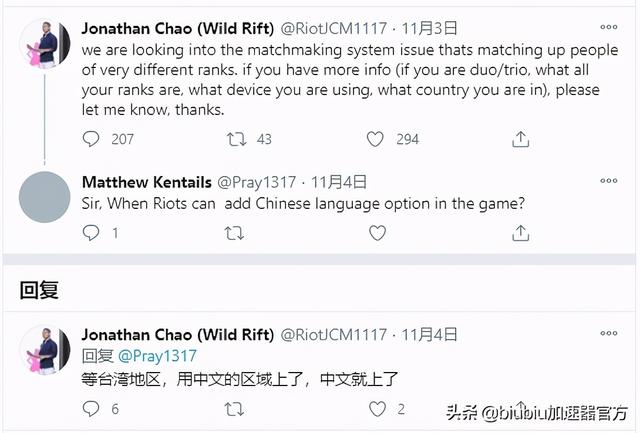This screenshot has height=433, width=640.
Task: Reply to Matthew Kentails' tweet
Action: [x=91, y=233]
